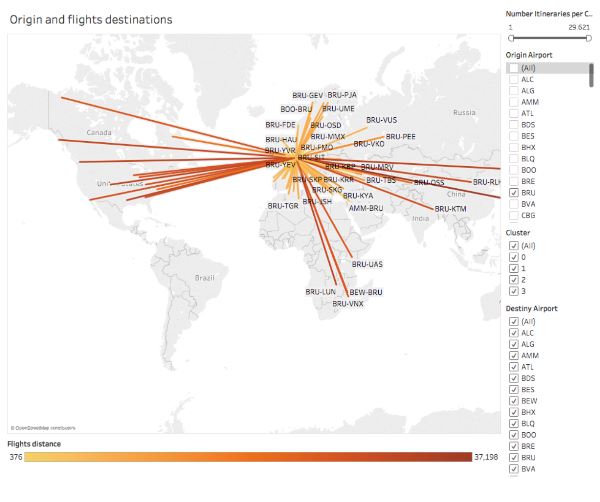Tick the CBG origin airport checkbox
The image size is (600, 502).
click(514, 214)
